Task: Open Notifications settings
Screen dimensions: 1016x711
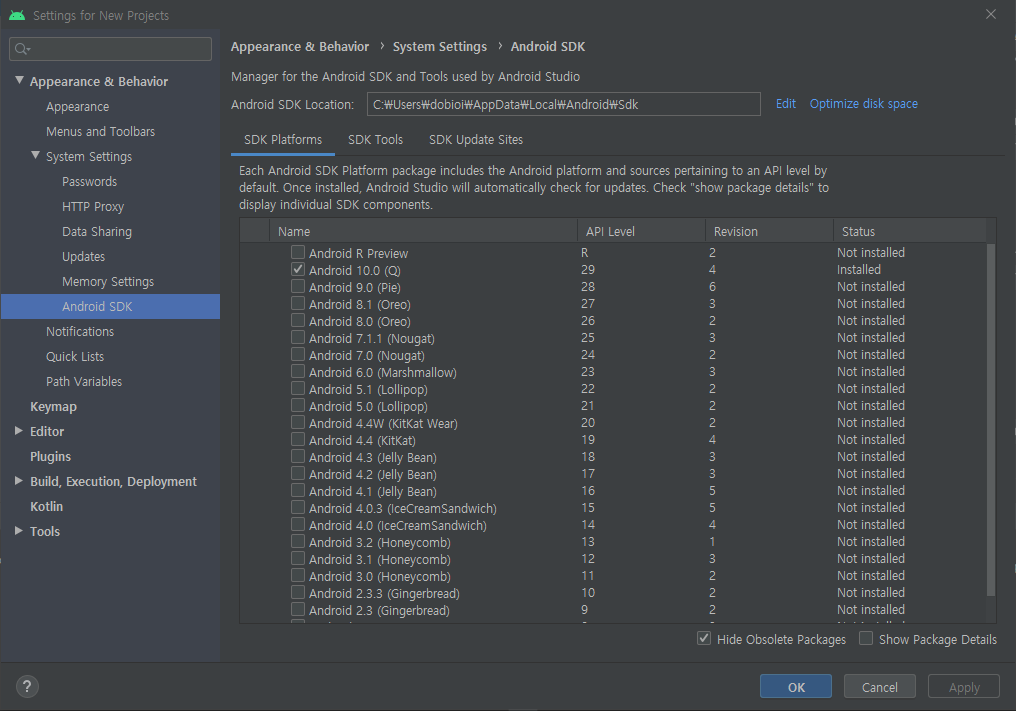Action: [x=80, y=332]
